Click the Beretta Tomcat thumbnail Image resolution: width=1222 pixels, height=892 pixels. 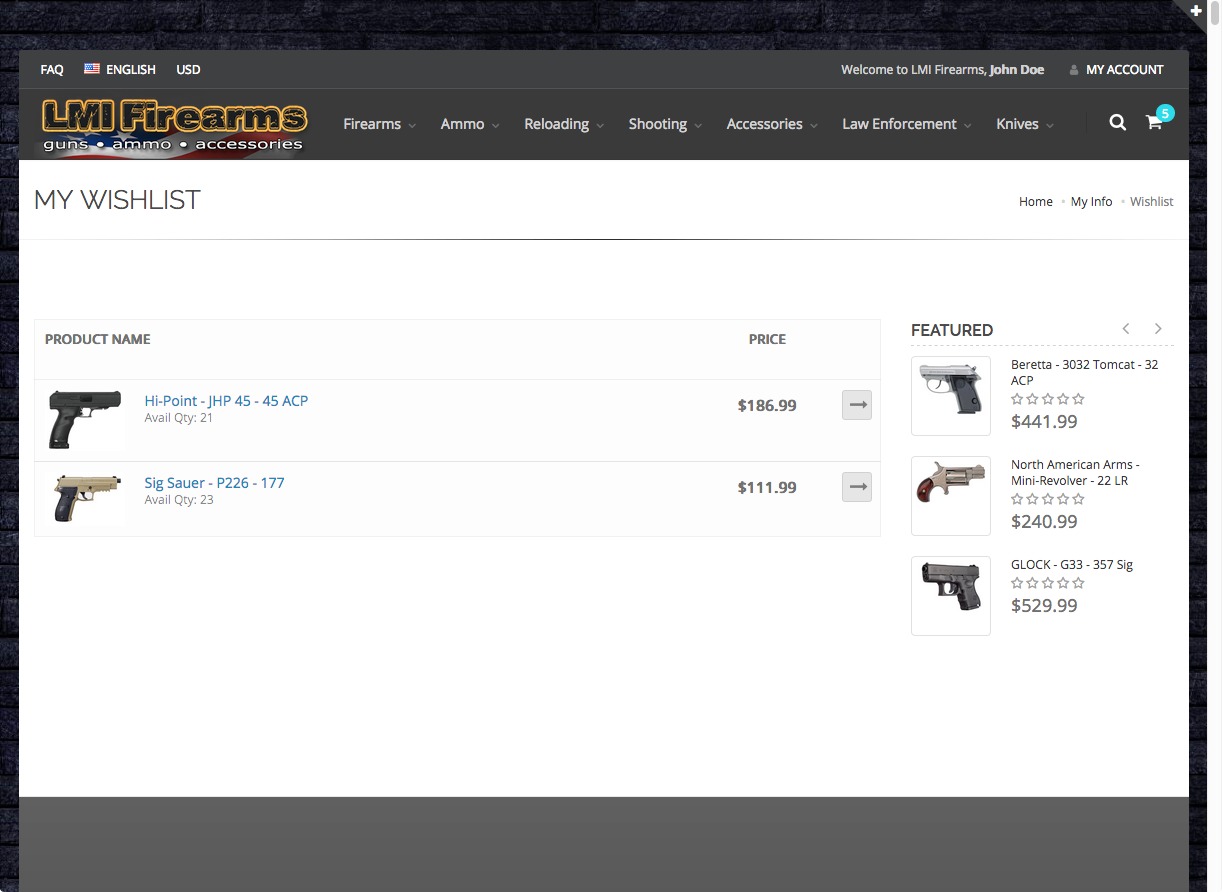pyautogui.click(x=951, y=396)
